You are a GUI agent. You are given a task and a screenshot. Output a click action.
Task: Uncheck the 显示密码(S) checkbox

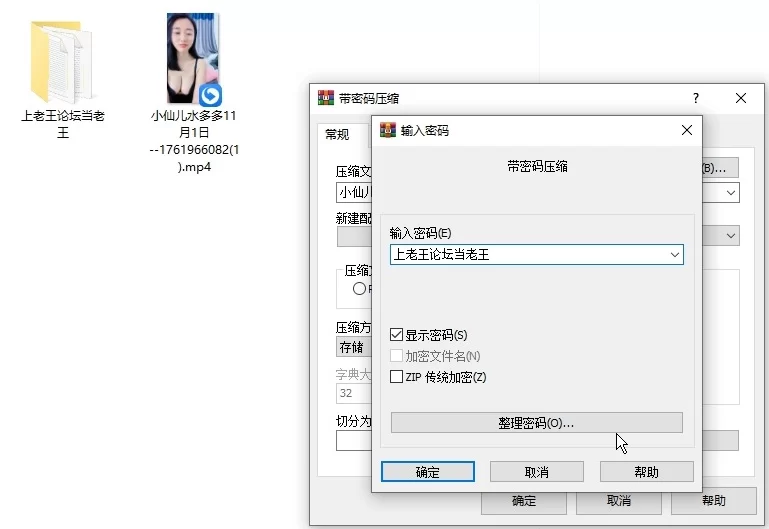click(x=397, y=335)
